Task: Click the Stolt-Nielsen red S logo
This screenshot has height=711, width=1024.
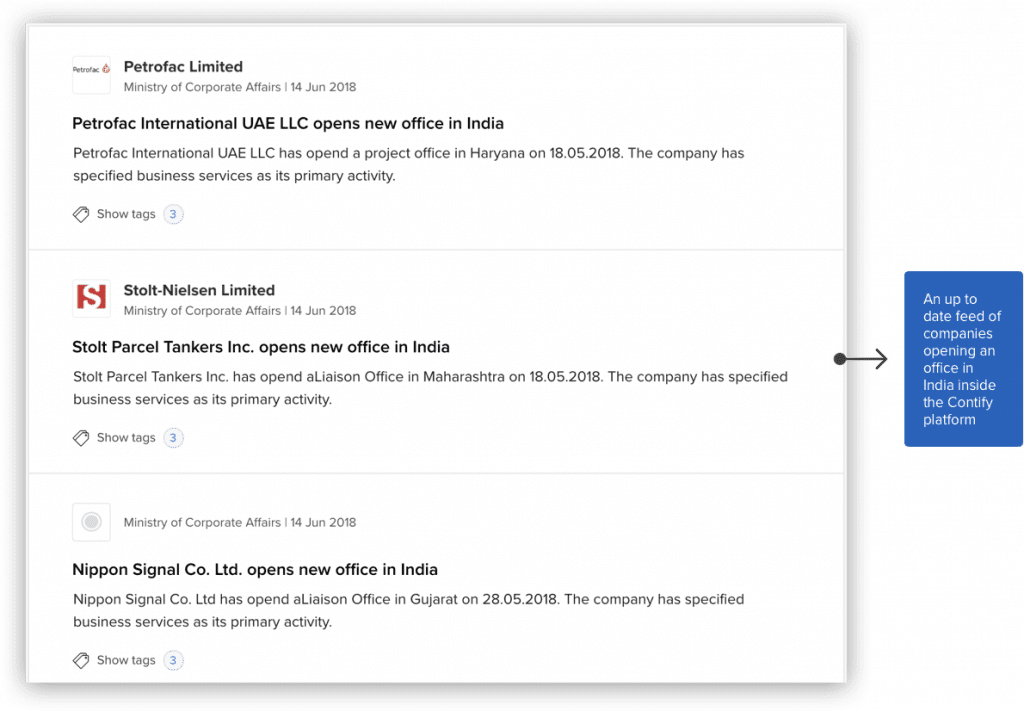Action: 91,298
